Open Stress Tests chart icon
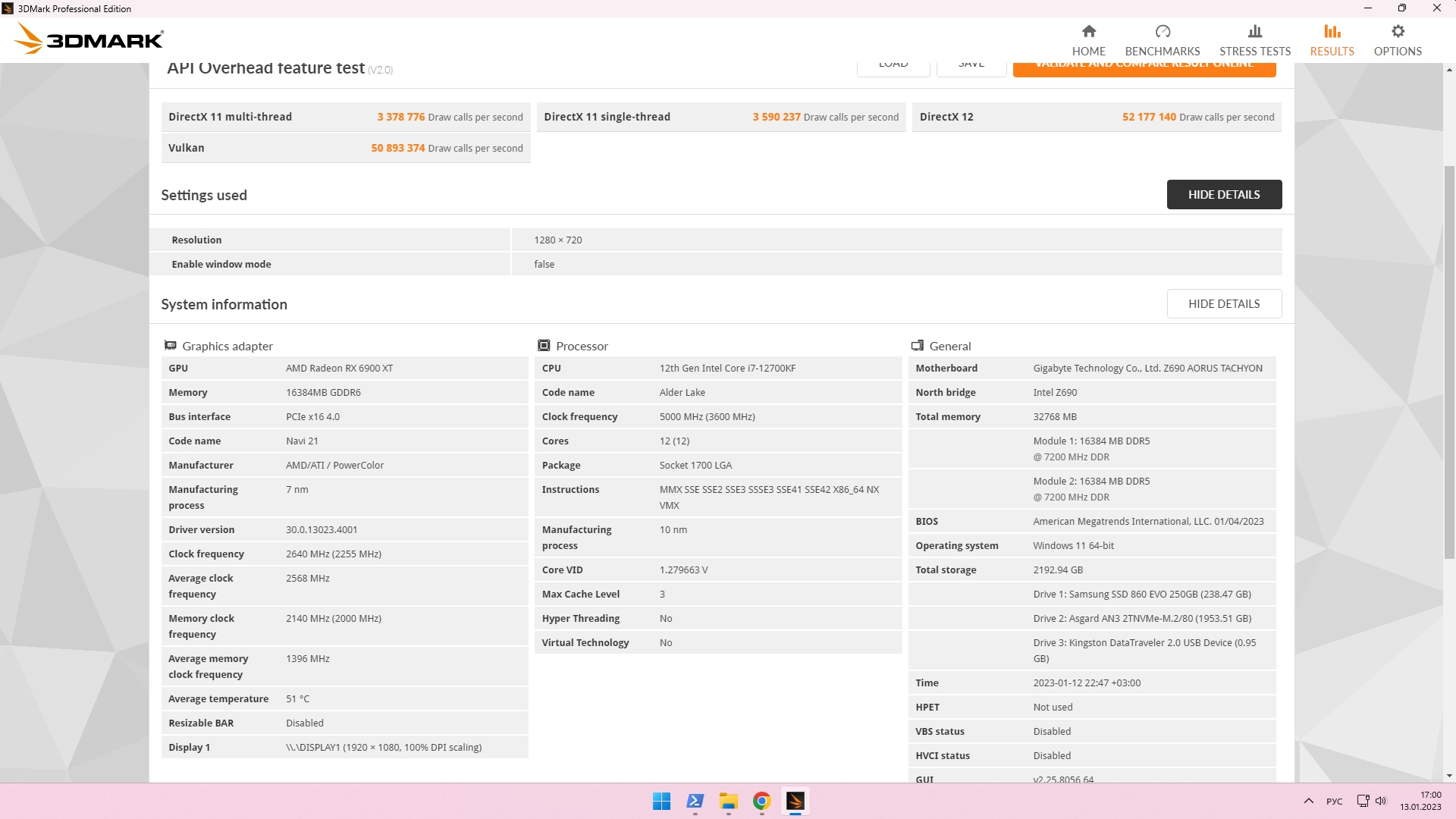 [1254, 31]
